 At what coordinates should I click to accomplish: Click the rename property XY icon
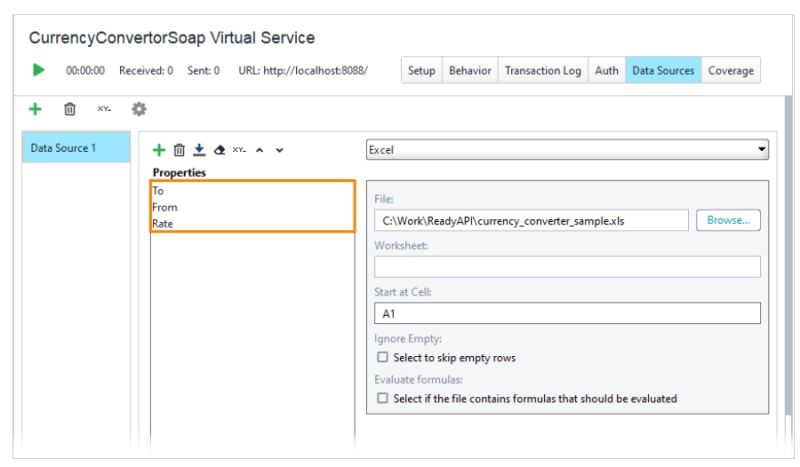tap(239, 150)
